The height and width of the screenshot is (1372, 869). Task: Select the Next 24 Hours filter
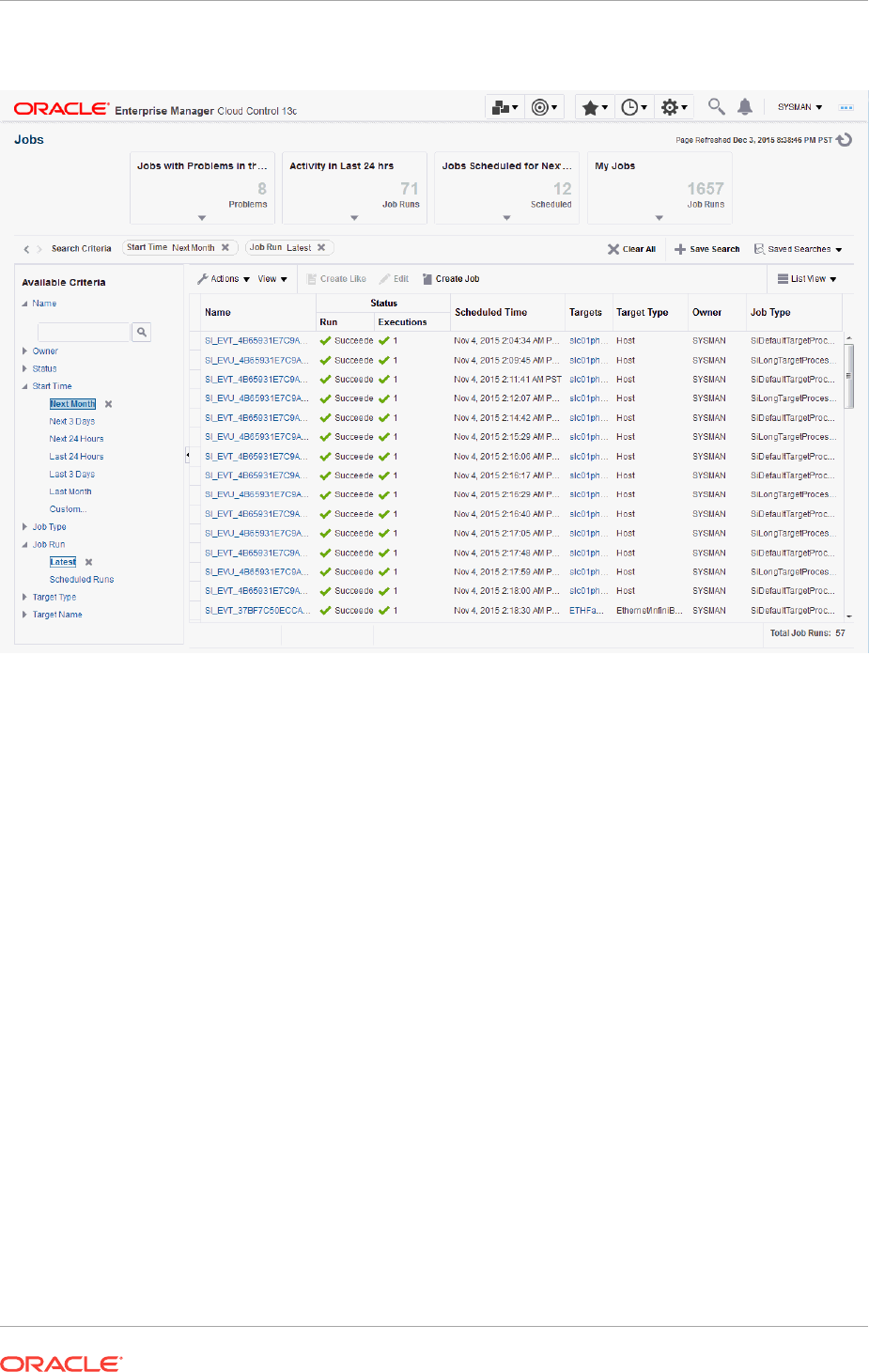point(76,439)
